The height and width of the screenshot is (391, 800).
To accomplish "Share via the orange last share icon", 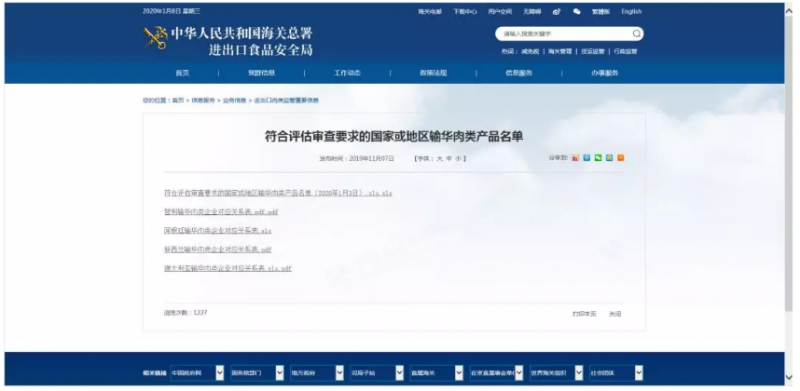I will click(620, 158).
